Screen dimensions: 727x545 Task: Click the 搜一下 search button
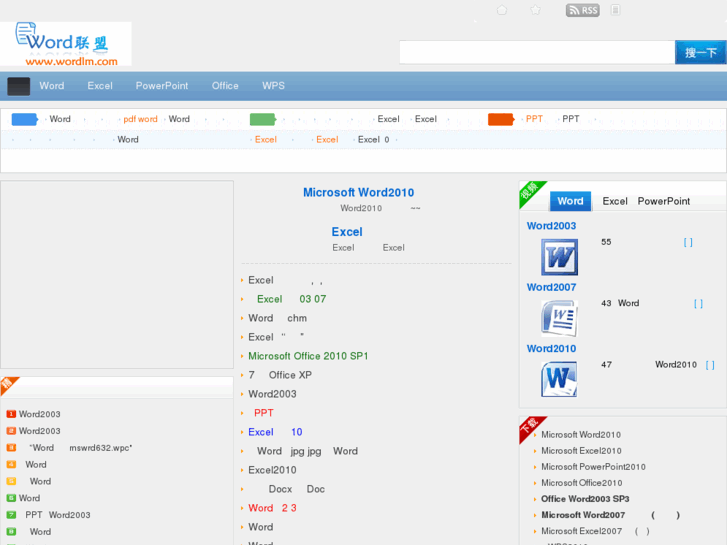point(701,52)
